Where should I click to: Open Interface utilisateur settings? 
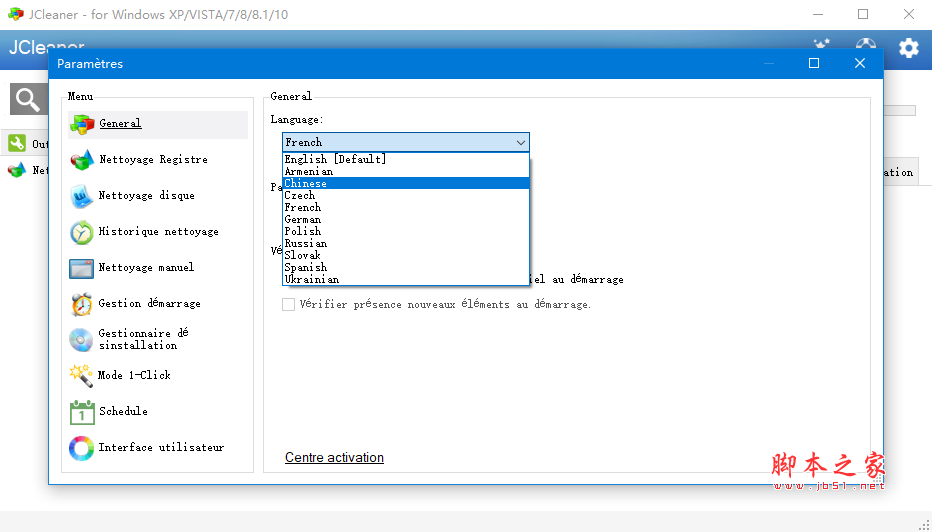pyautogui.click(x=161, y=448)
